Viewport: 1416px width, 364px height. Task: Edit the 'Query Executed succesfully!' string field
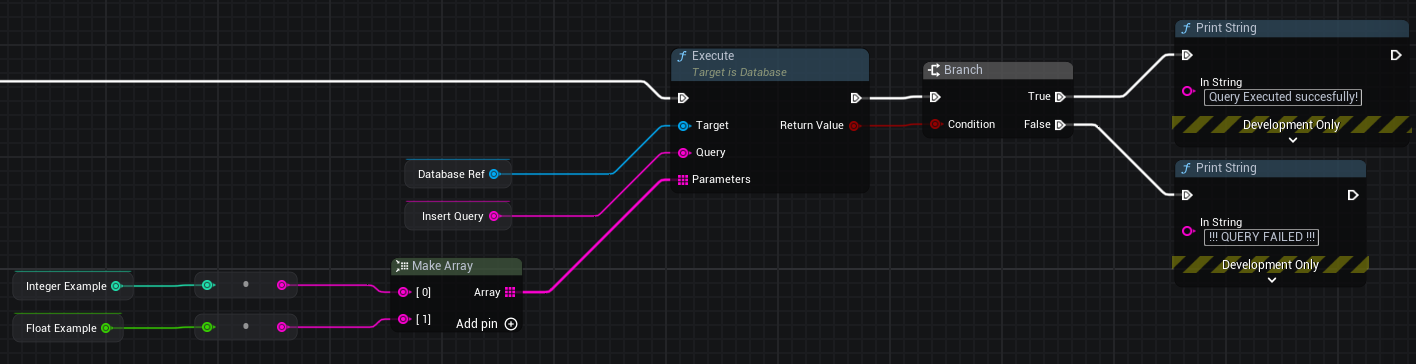tap(1283, 97)
